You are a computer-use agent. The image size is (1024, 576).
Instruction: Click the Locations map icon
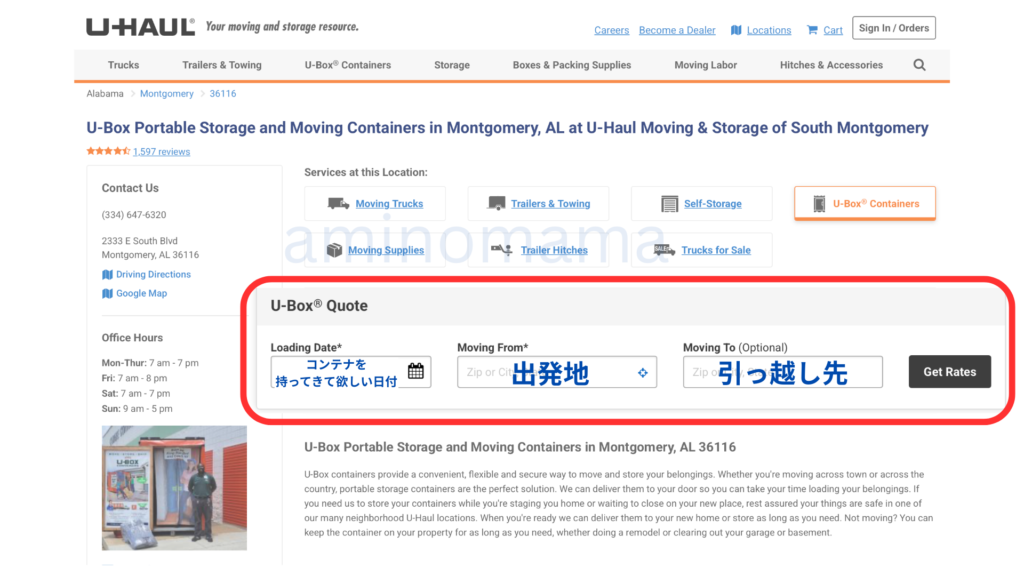736,30
